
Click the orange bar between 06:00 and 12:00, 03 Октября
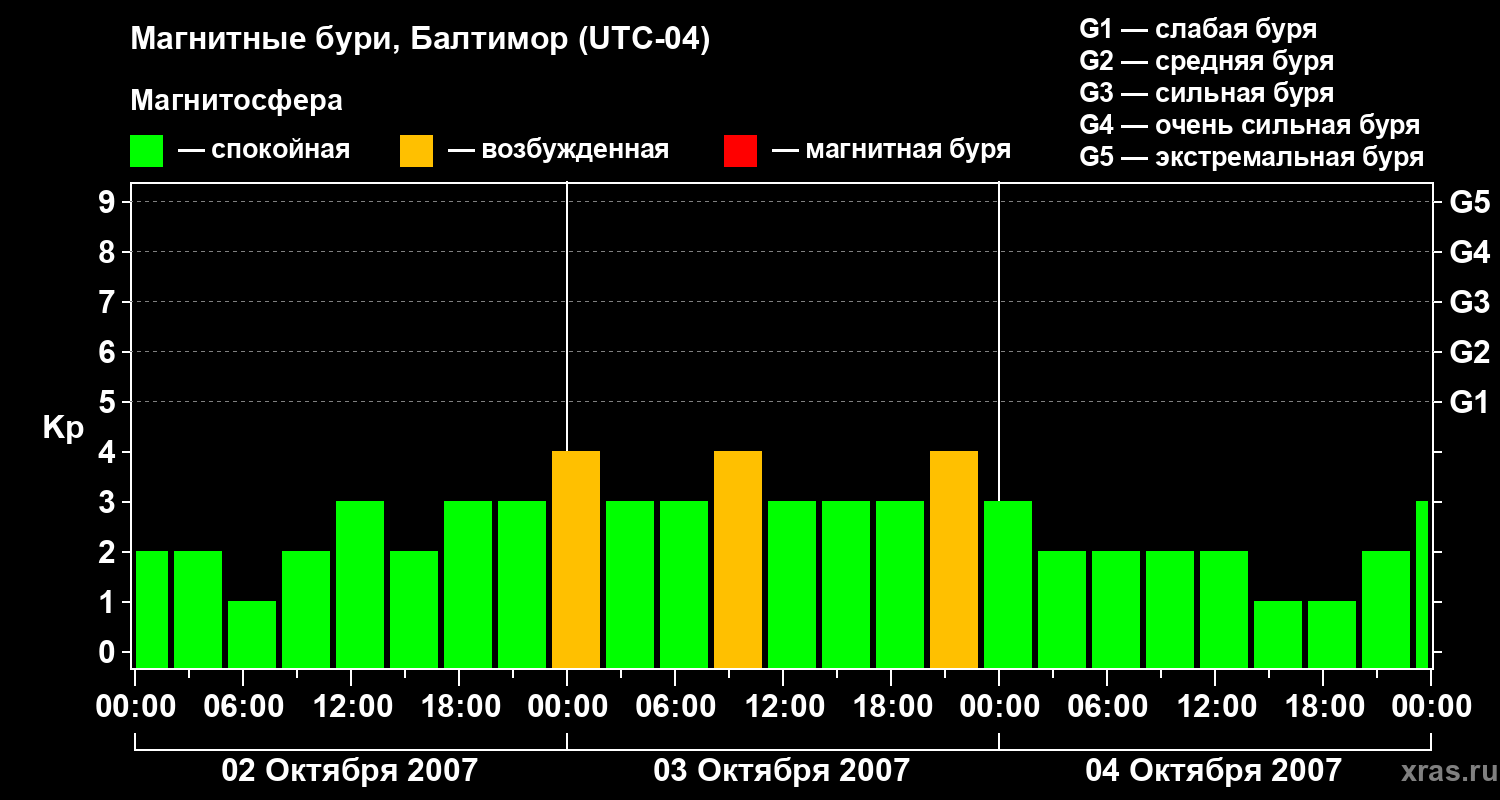coord(738,559)
